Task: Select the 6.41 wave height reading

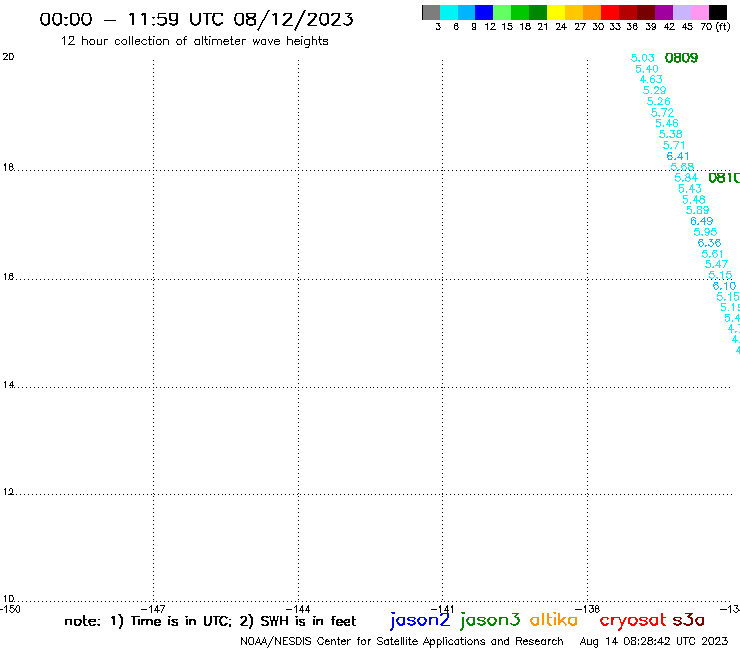Action: point(678,156)
